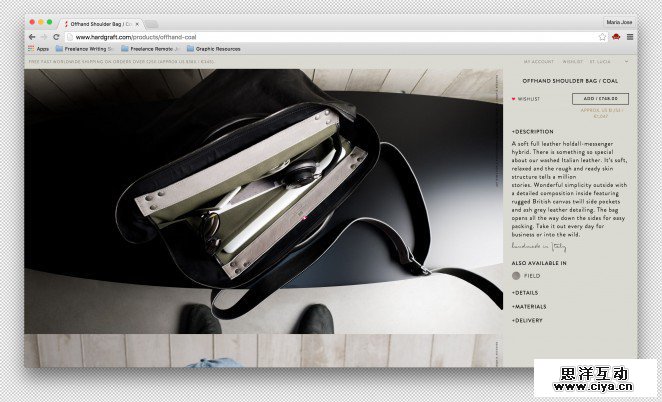The image size is (662, 402).
Task: Open the Freelance Writing bookmark folder
Action: coord(85,48)
